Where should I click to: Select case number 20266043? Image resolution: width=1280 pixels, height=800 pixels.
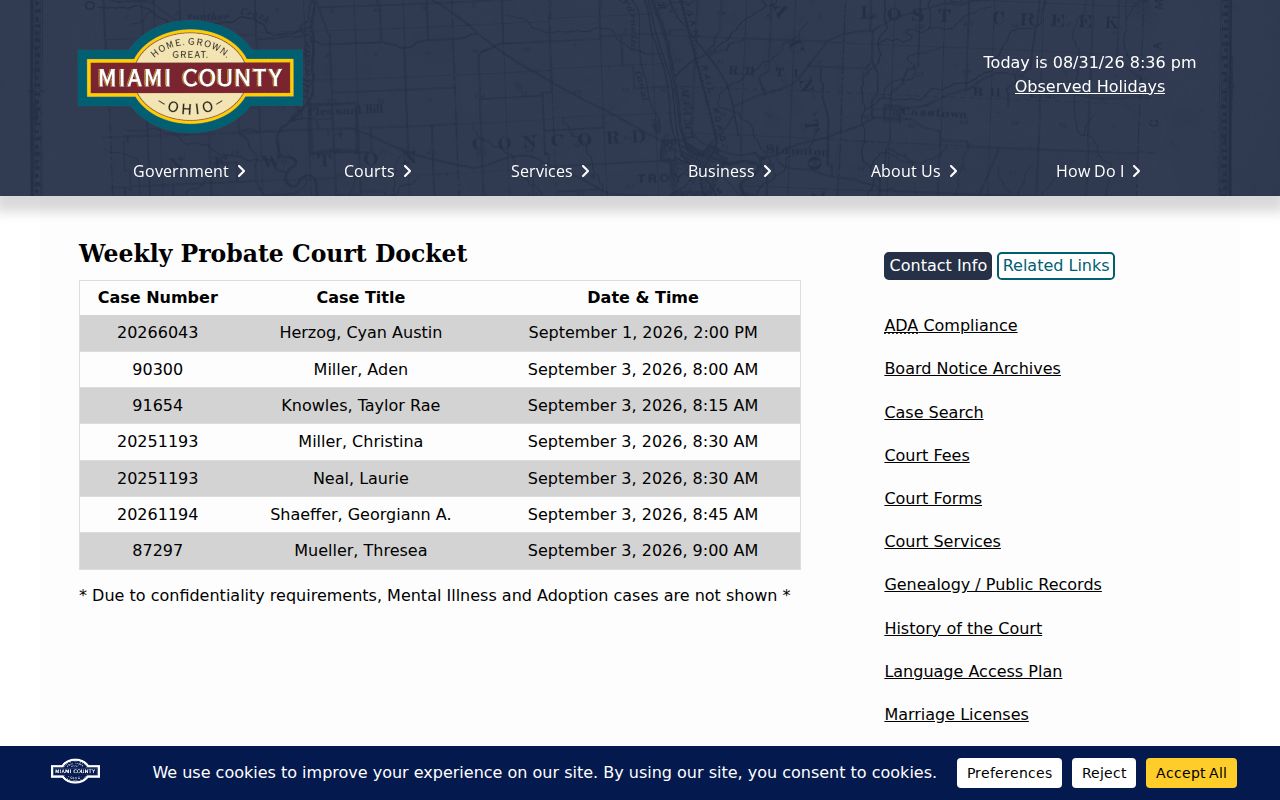click(x=158, y=332)
